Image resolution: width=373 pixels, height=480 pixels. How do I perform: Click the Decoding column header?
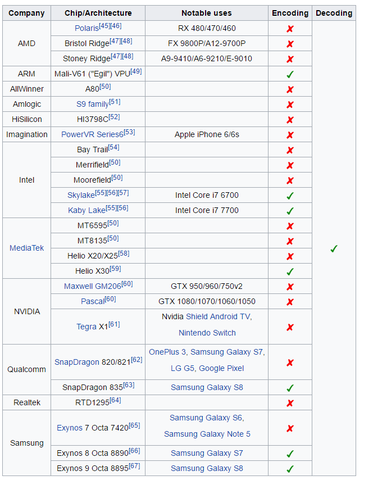tap(334, 13)
